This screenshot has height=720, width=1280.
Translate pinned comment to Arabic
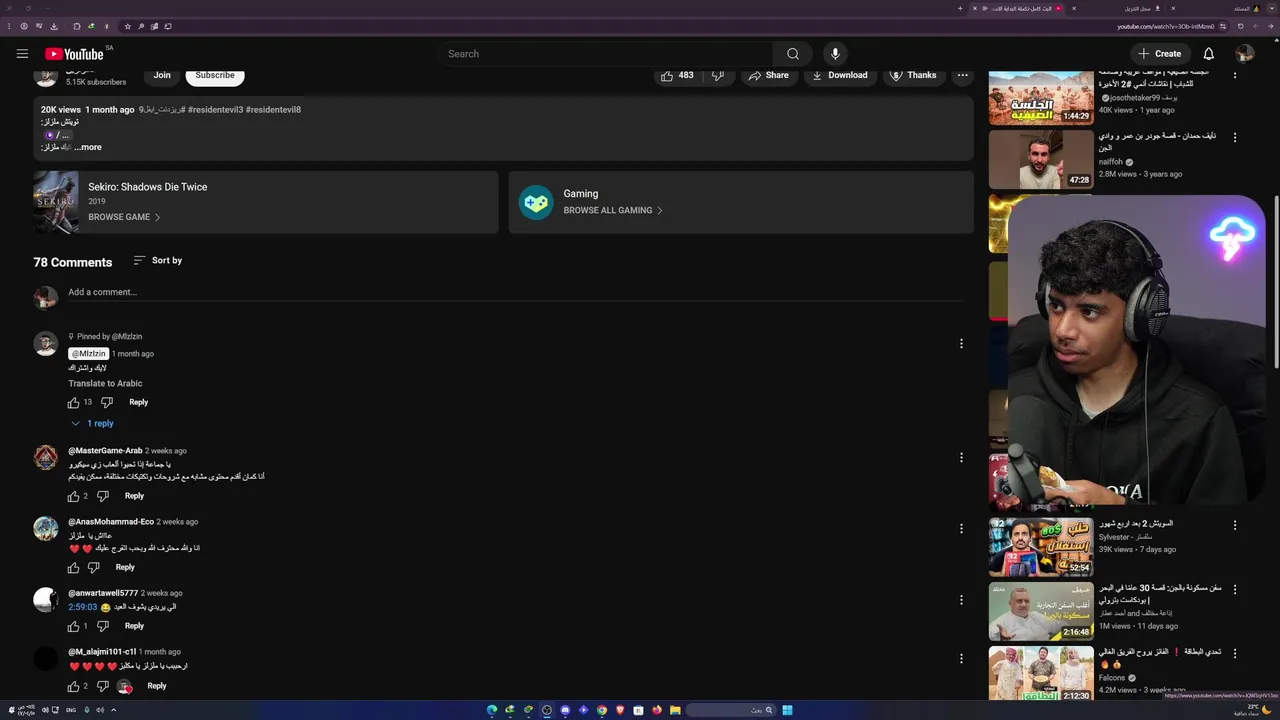click(105, 383)
